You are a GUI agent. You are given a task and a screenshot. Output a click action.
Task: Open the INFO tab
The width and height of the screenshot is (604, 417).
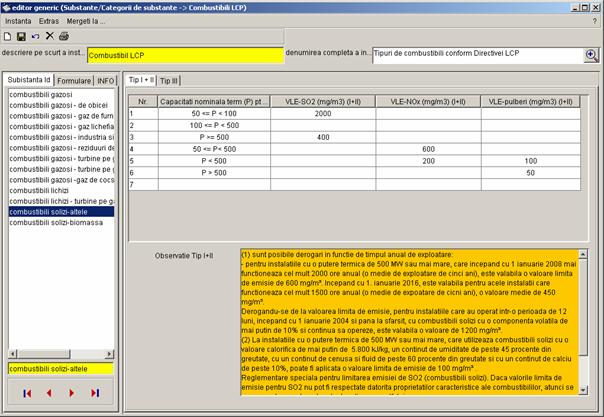point(106,79)
